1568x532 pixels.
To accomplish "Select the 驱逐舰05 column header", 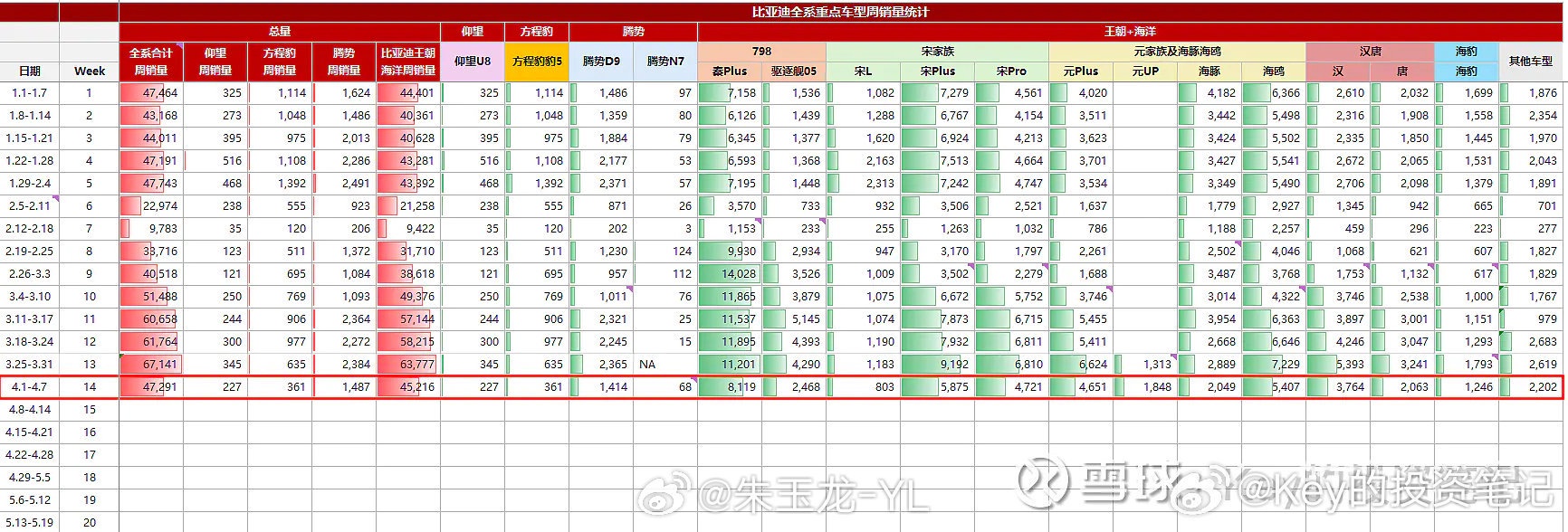I will pyautogui.click(x=794, y=71).
